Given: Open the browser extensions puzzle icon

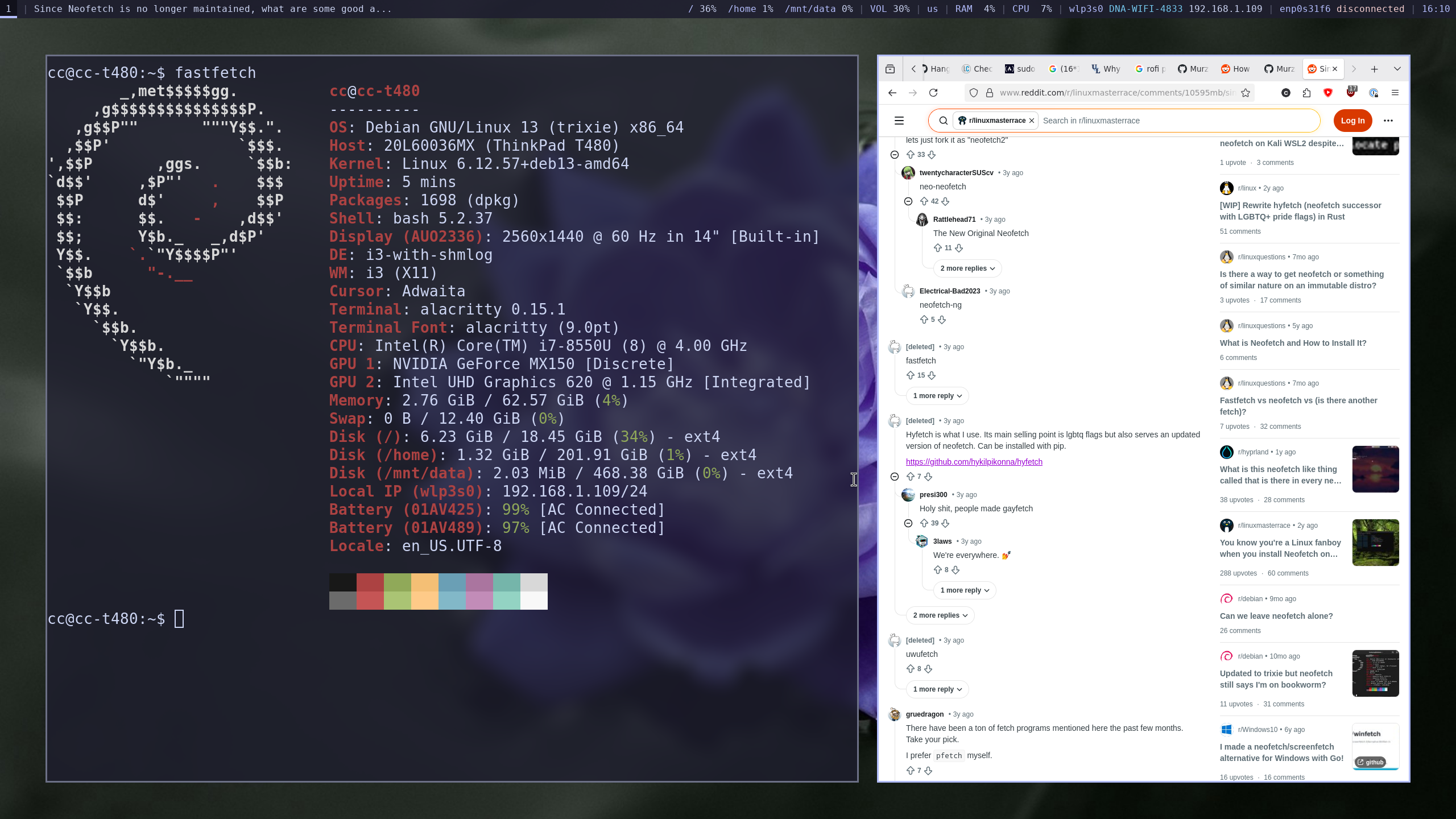Looking at the screenshot, I should pos(1306,93).
